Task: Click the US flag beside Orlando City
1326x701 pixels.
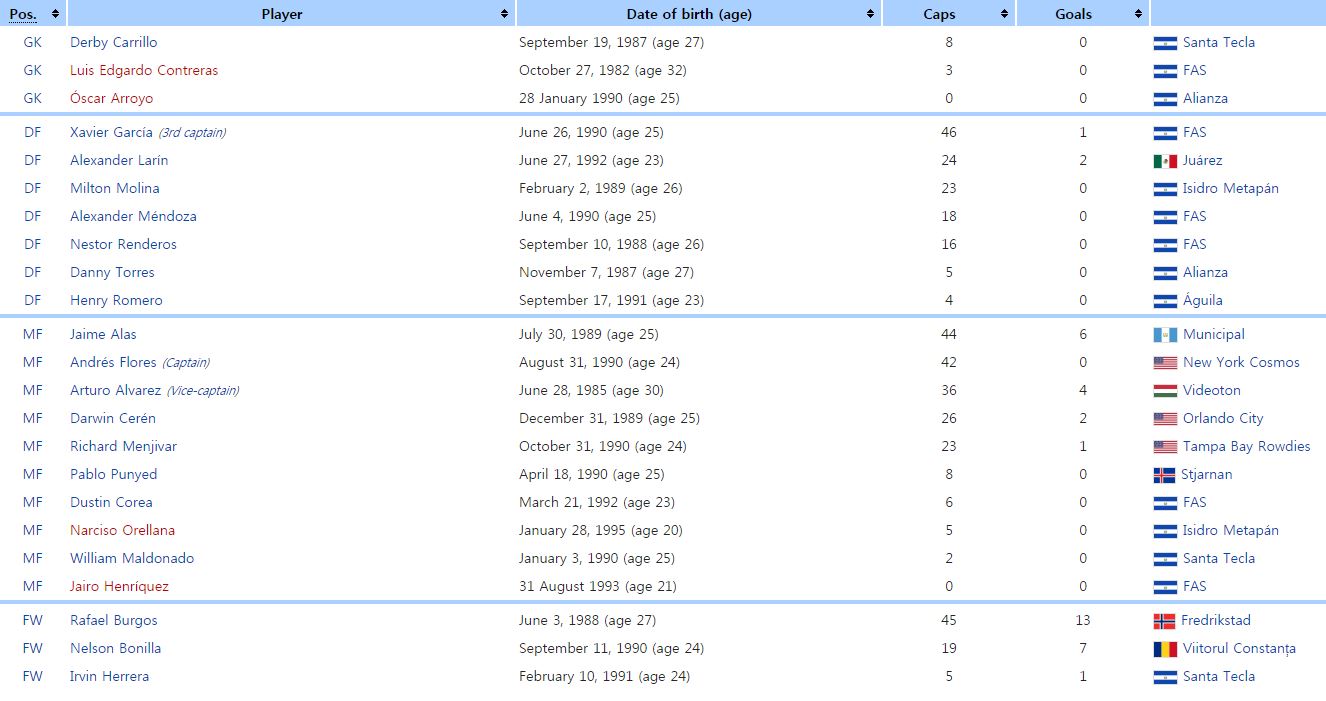Action: click(x=1165, y=419)
